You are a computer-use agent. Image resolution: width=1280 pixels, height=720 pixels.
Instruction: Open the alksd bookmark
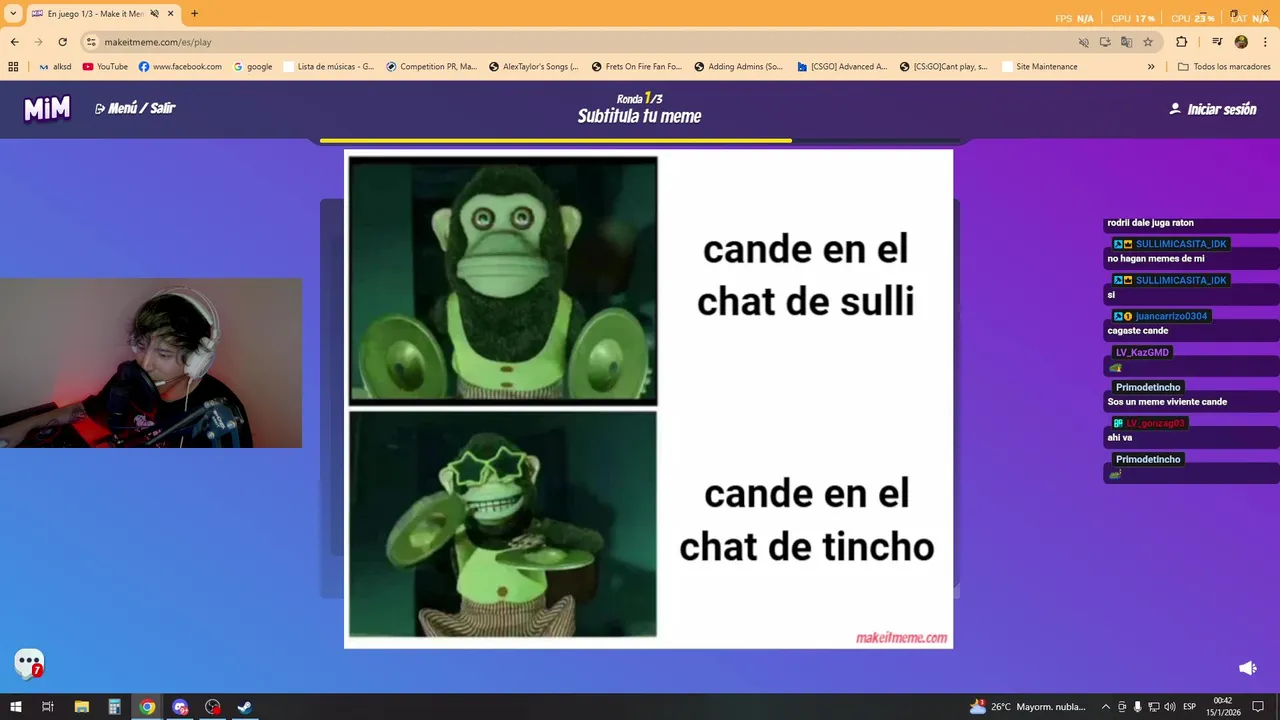(55, 67)
